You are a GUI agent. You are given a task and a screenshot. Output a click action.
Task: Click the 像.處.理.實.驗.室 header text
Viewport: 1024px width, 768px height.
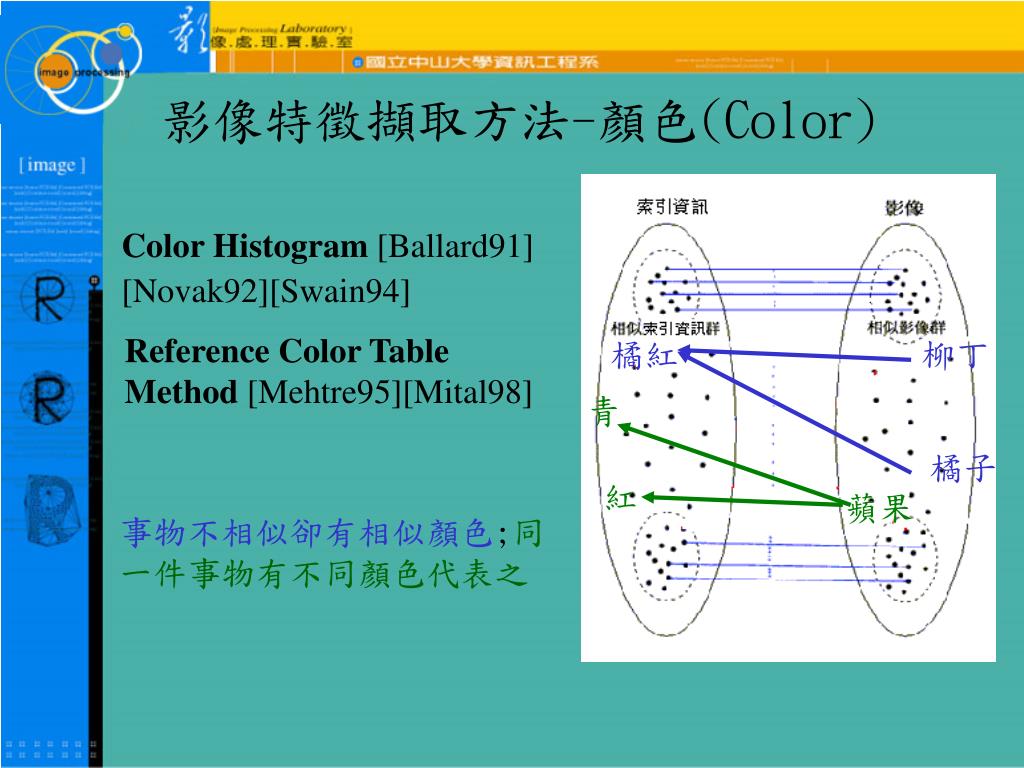click(281, 42)
